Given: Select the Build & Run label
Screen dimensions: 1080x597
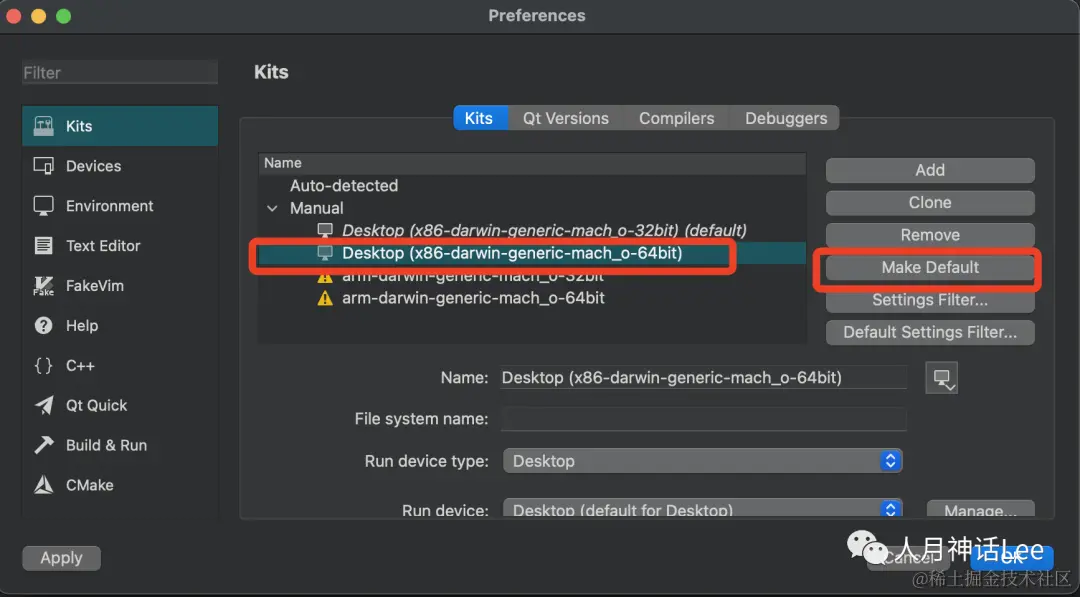Looking at the screenshot, I should click(x=106, y=446).
